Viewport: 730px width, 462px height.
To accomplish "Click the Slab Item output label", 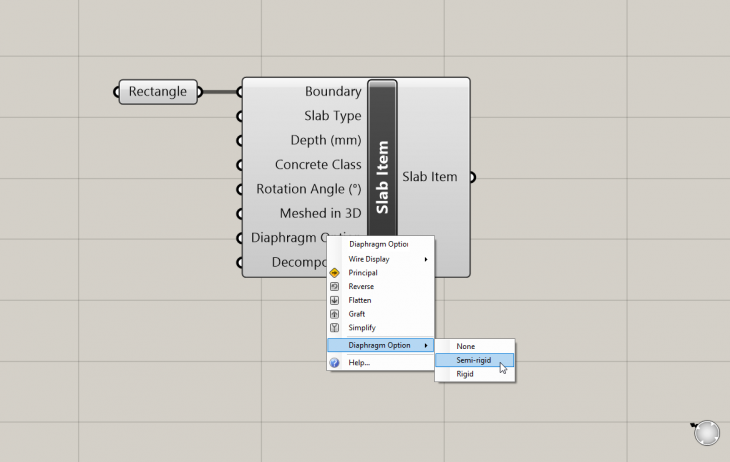I will pos(430,177).
